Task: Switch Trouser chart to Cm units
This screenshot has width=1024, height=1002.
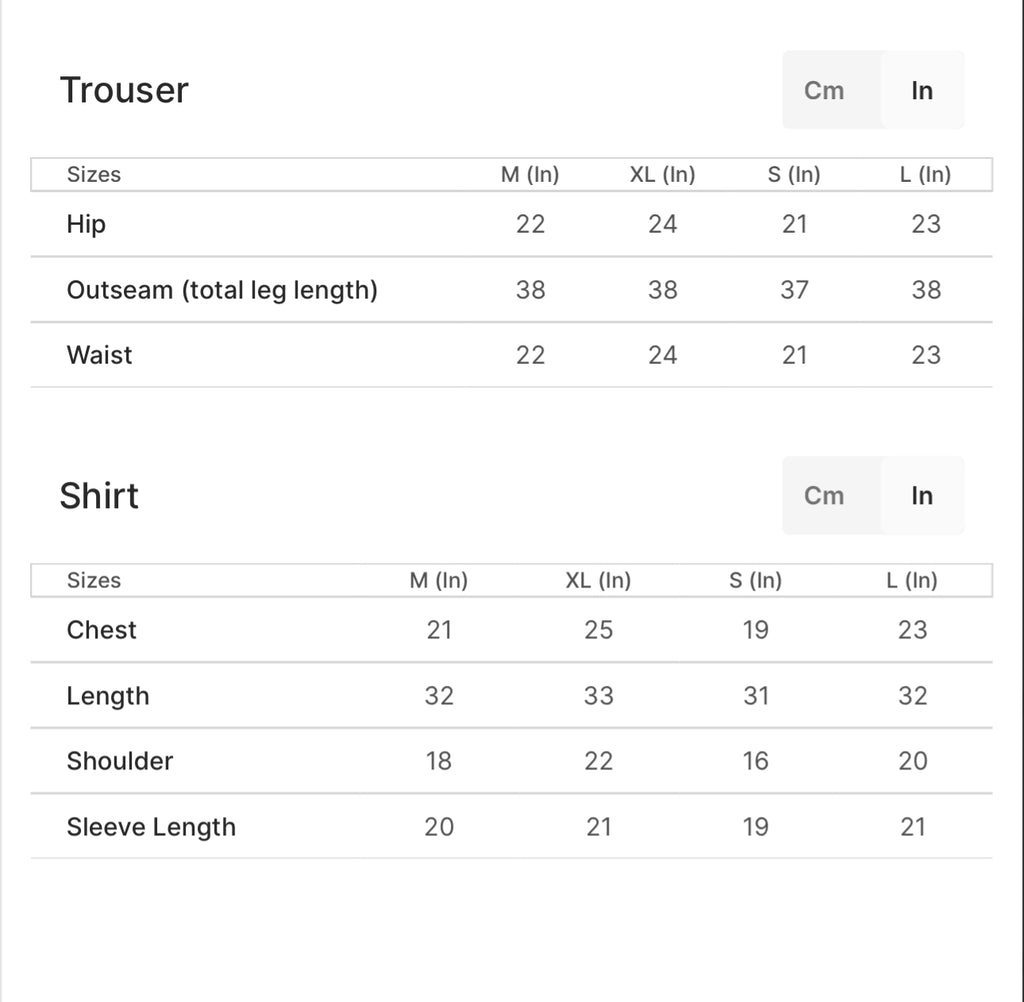Action: point(825,90)
